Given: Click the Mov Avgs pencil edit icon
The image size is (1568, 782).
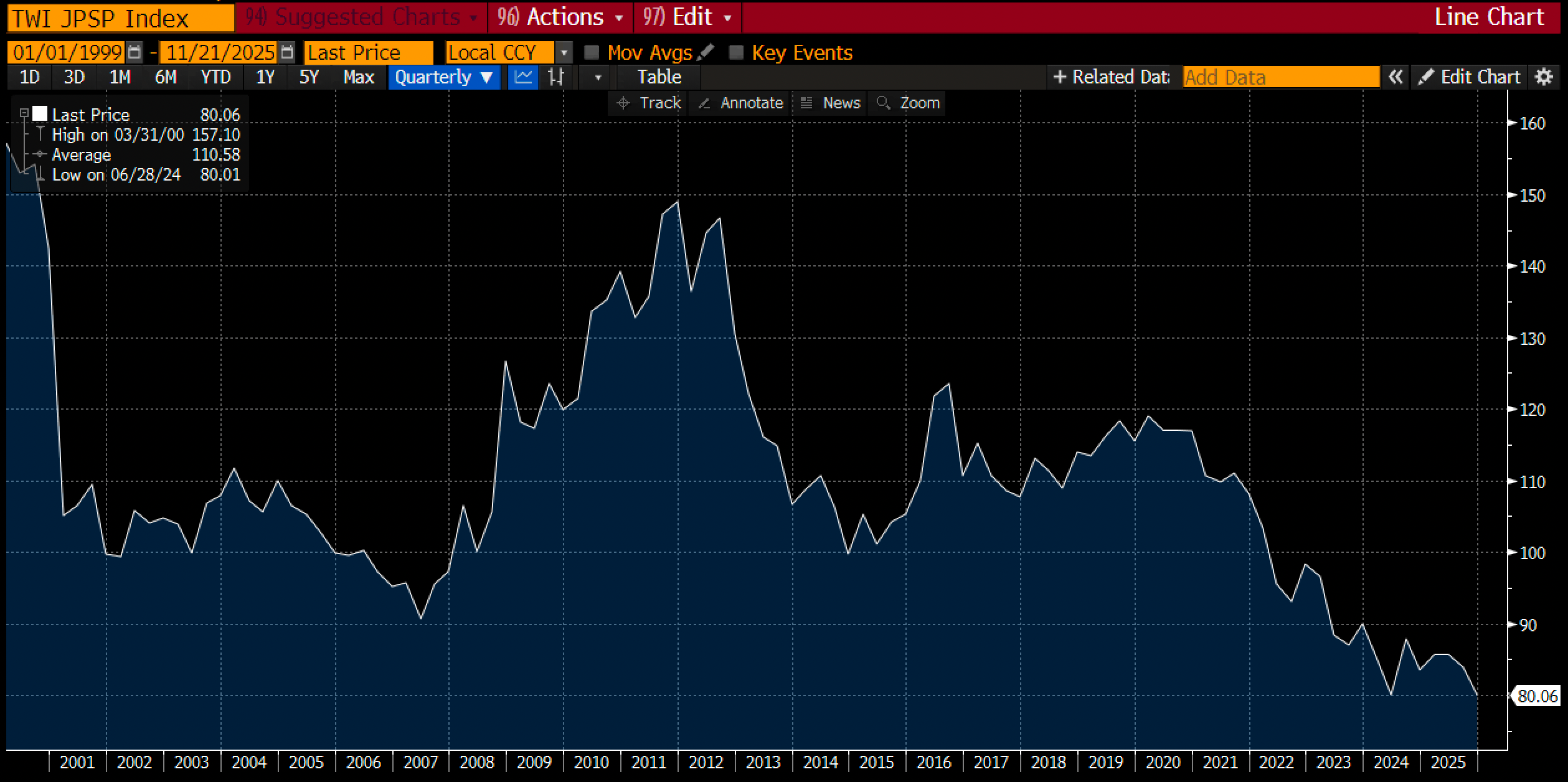Looking at the screenshot, I should pyautogui.click(x=706, y=52).
